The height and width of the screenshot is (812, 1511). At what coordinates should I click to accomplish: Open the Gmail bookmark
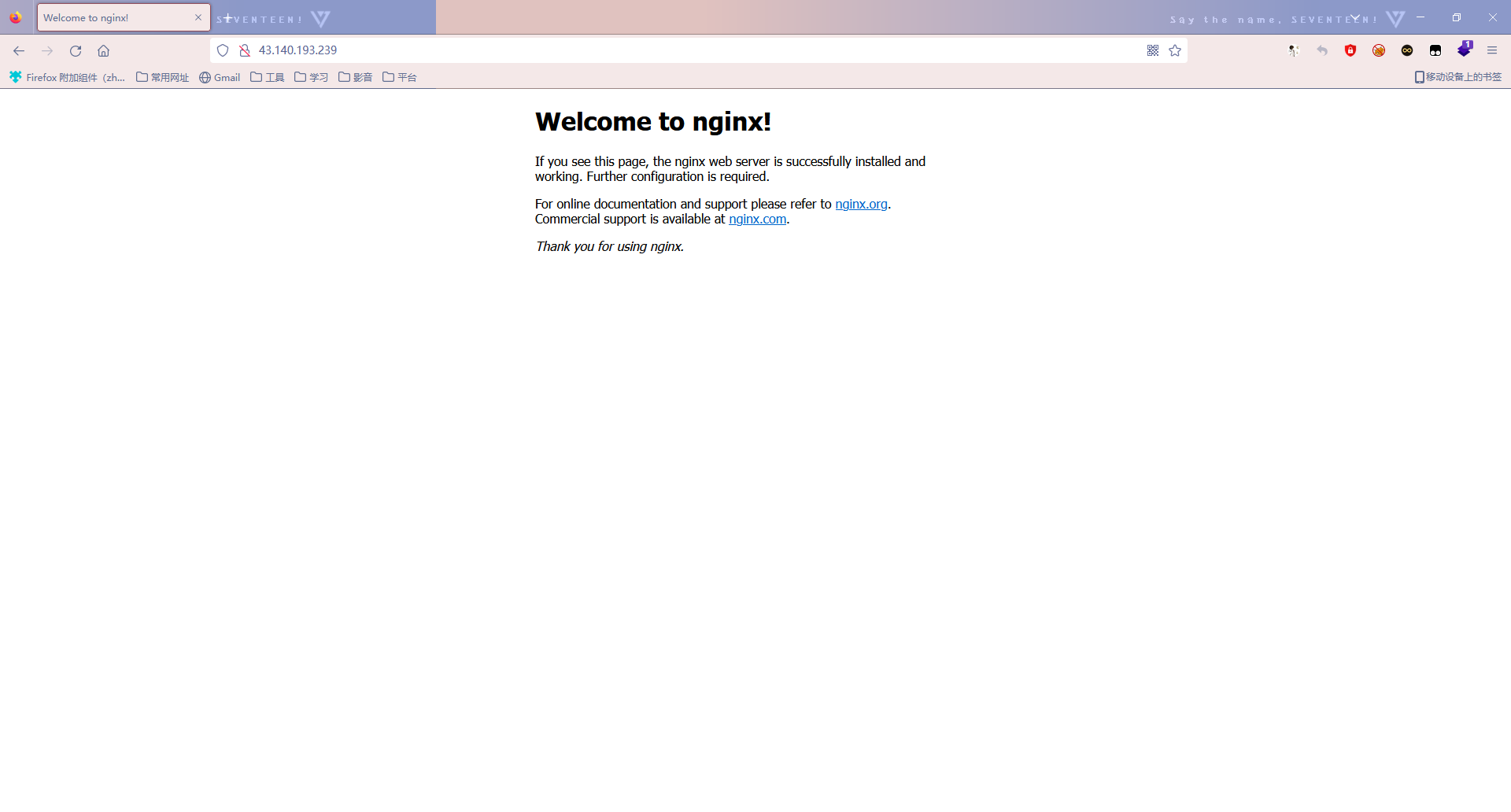(x=220, y=77)
